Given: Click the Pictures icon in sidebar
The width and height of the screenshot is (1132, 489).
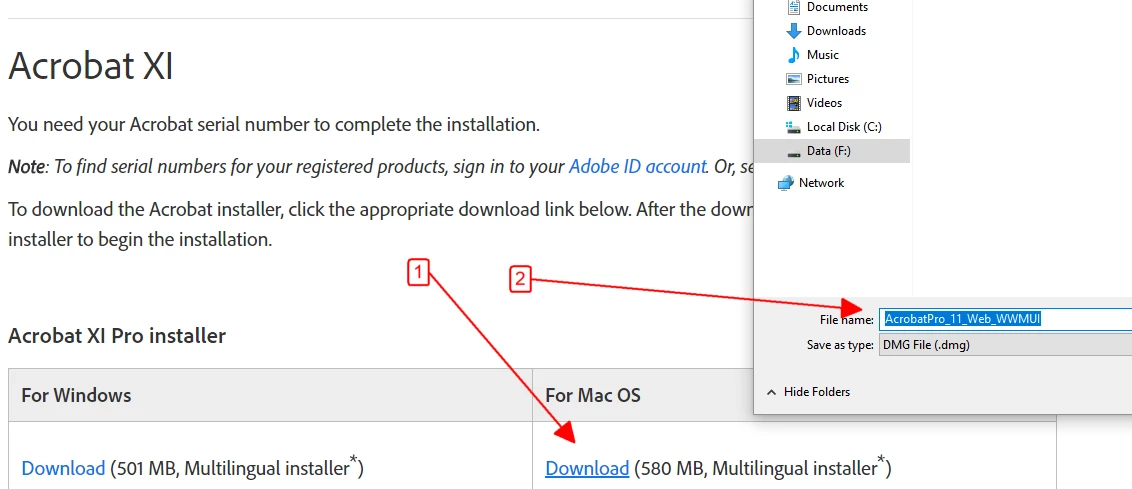Looking at the screenshot, I should coord(794,79).
